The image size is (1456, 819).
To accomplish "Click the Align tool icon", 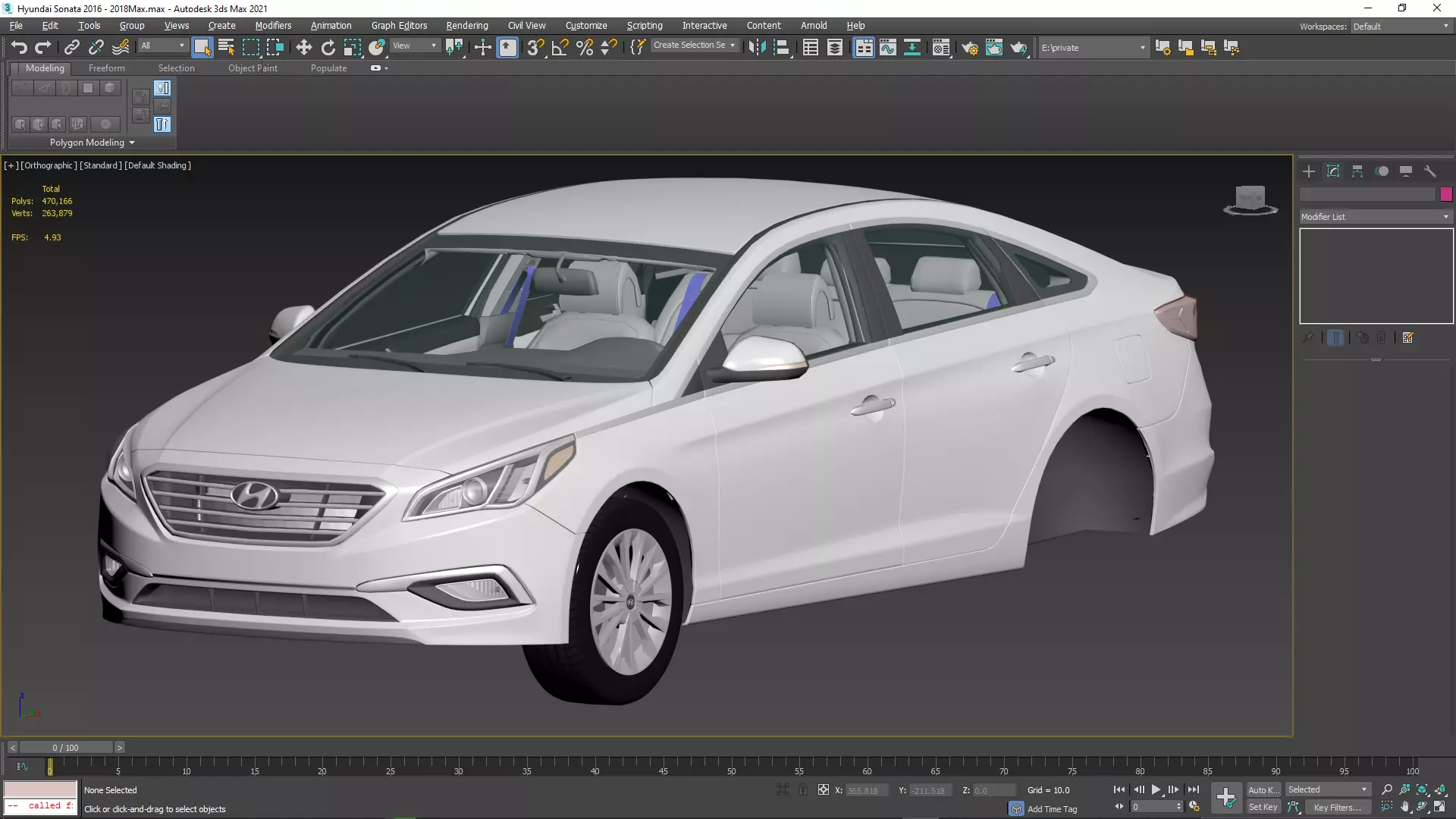I will [x=781, y=47].
